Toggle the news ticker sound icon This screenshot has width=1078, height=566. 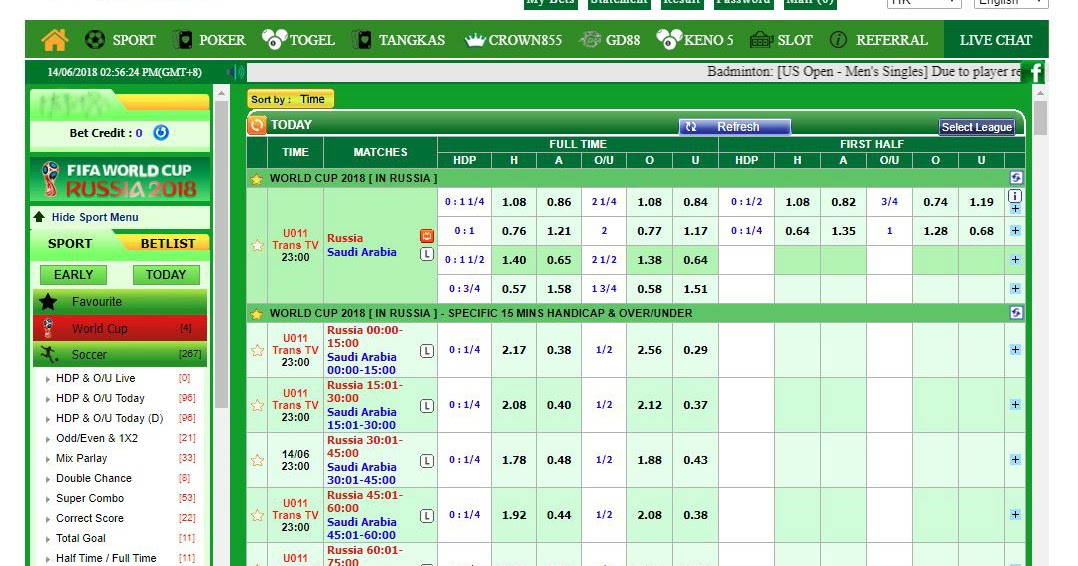click(236, 72)
